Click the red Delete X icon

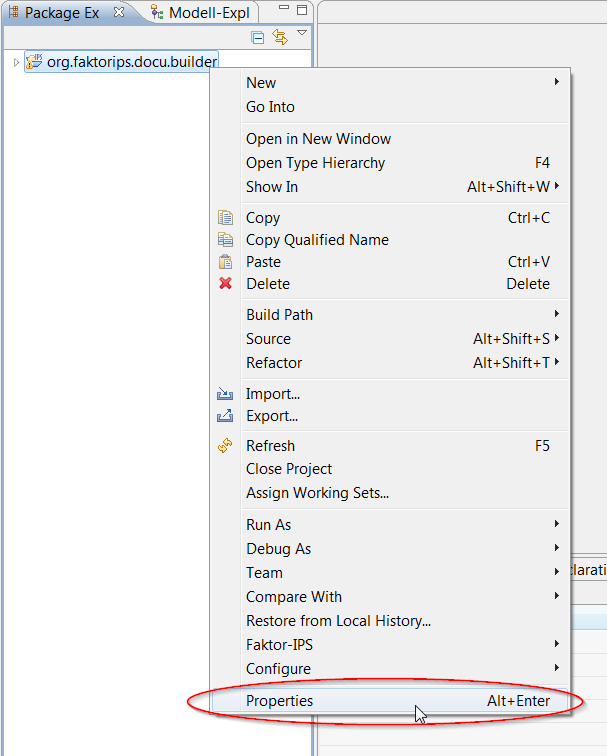click(225, 284)
